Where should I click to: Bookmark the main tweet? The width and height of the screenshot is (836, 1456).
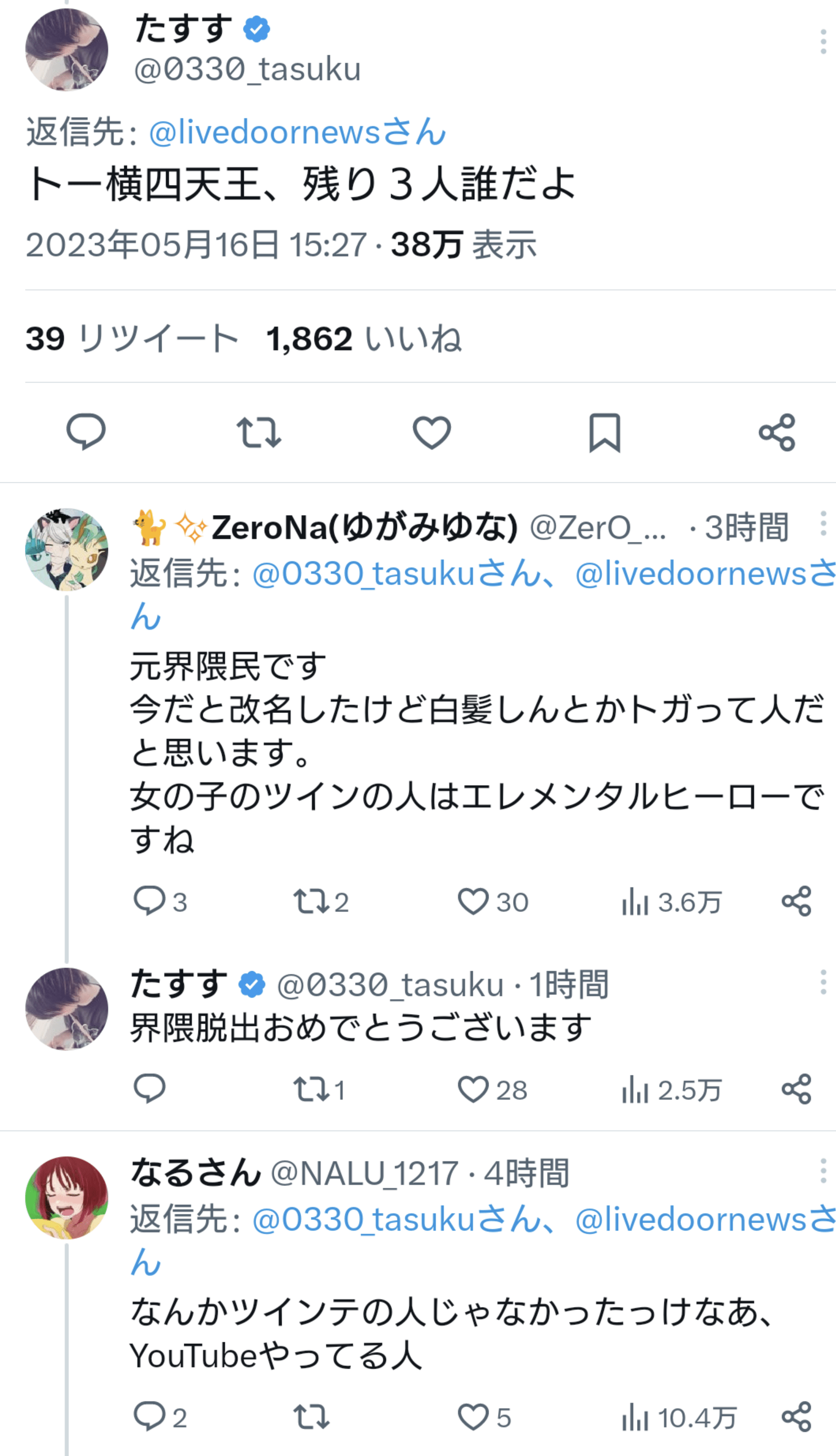tap(604, 432)
